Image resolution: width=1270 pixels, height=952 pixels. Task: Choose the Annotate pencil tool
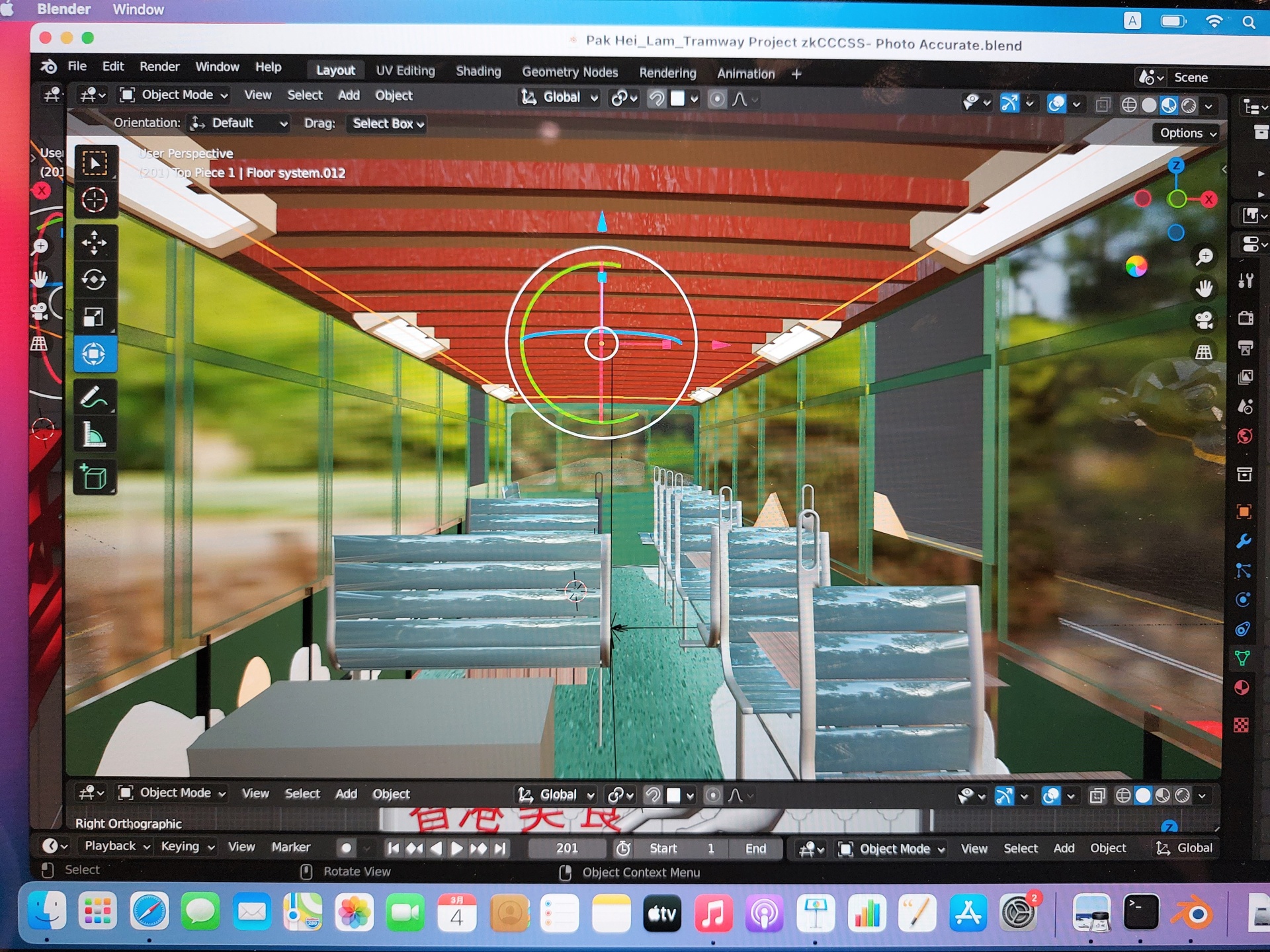coord(94,397)
